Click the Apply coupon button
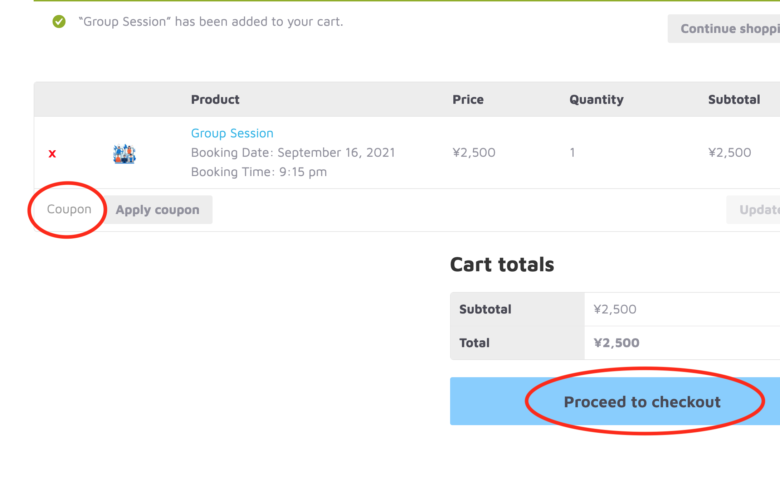Screen dimensions: 780x491 tap(158, 210)
